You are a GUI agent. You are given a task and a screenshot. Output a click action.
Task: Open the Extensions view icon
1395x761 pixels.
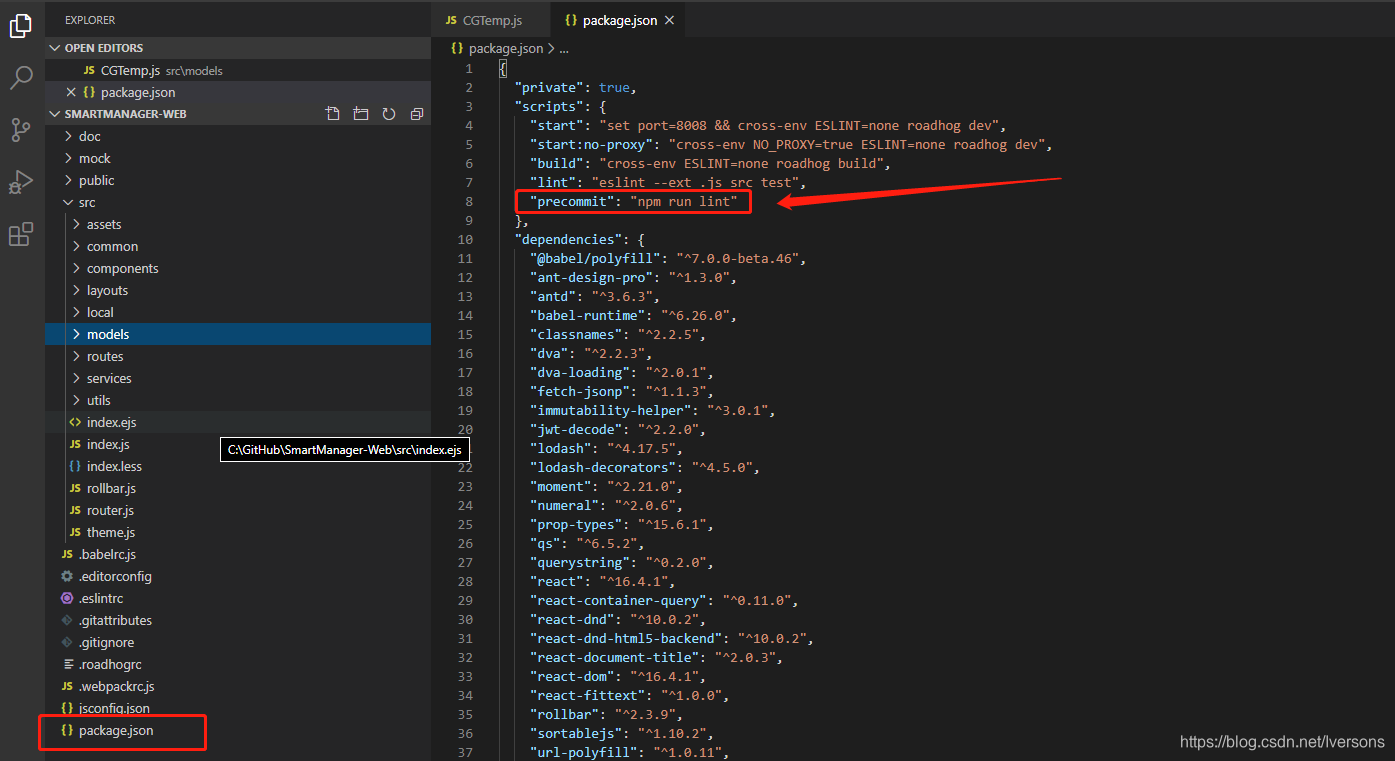21,234
